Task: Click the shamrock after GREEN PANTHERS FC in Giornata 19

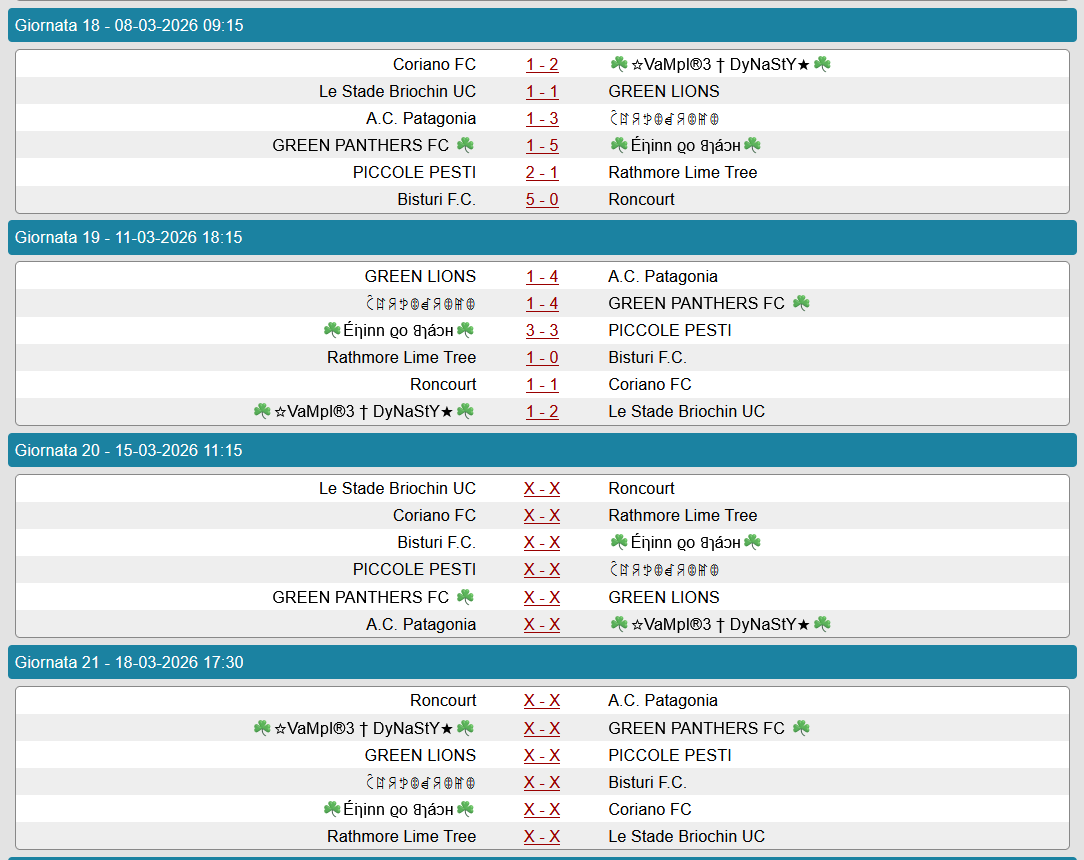Action: tap(801, 303)
